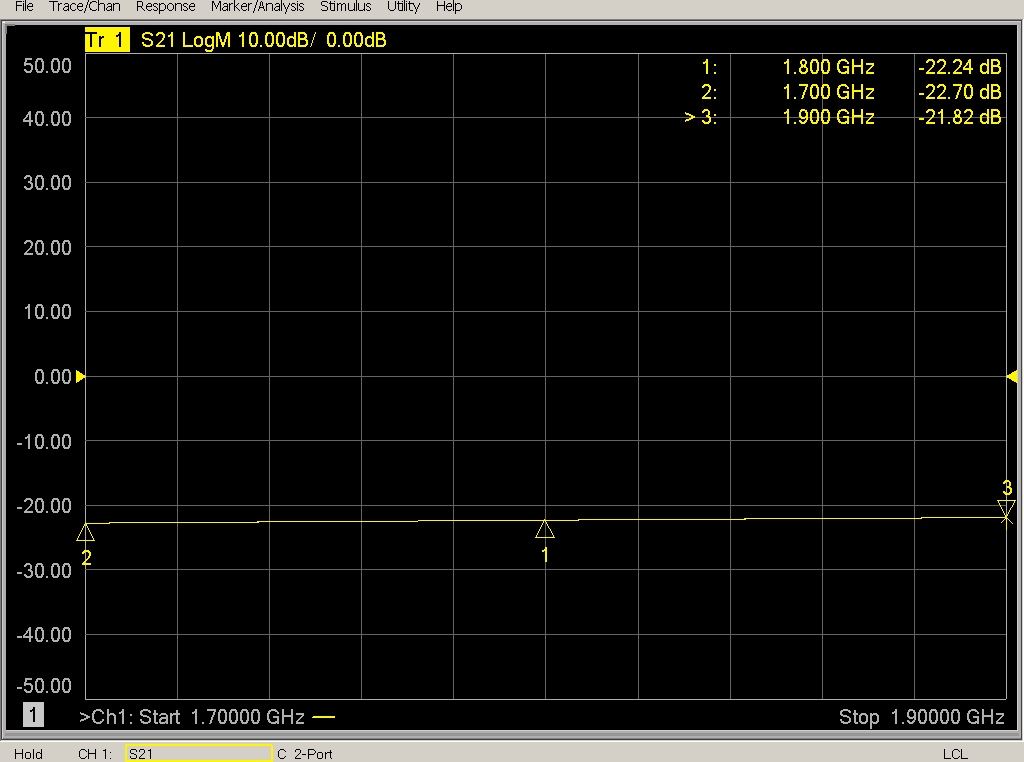Click the 30.00 y-axis label

coord(47,183)
